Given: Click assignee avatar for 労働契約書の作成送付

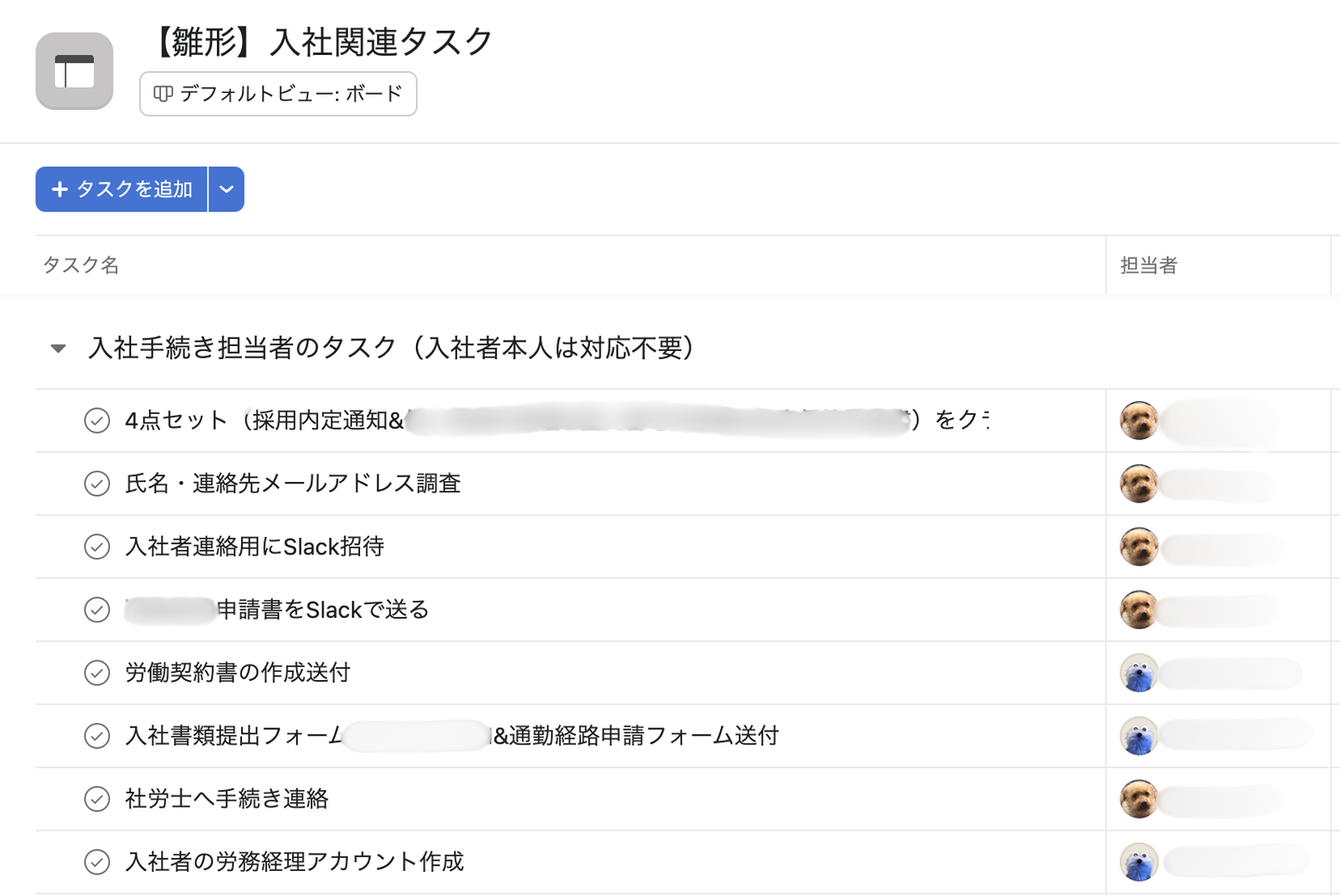Looking at the screenshot, I should pos(1139,673).
